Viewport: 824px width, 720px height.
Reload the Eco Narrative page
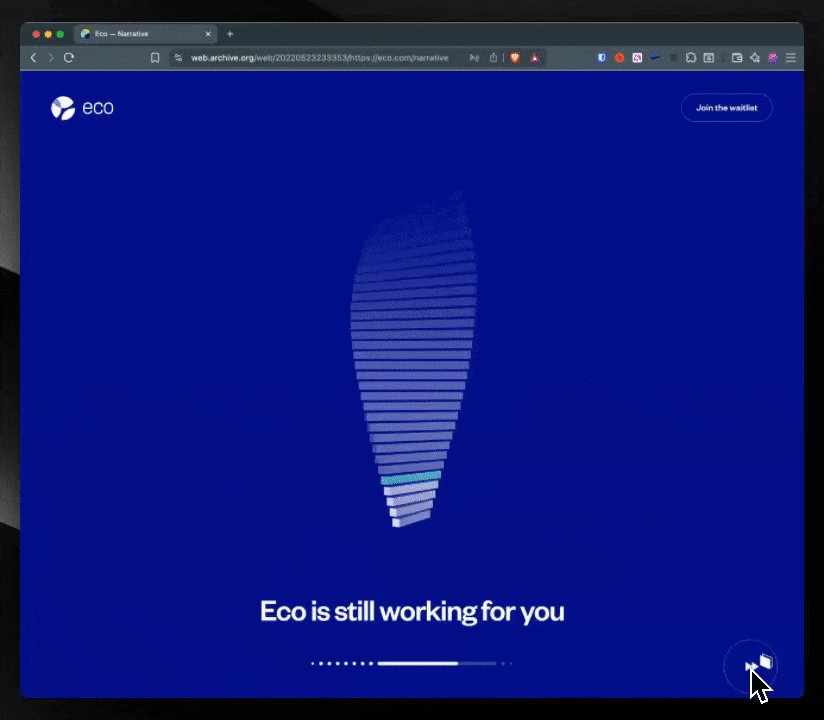69,58
